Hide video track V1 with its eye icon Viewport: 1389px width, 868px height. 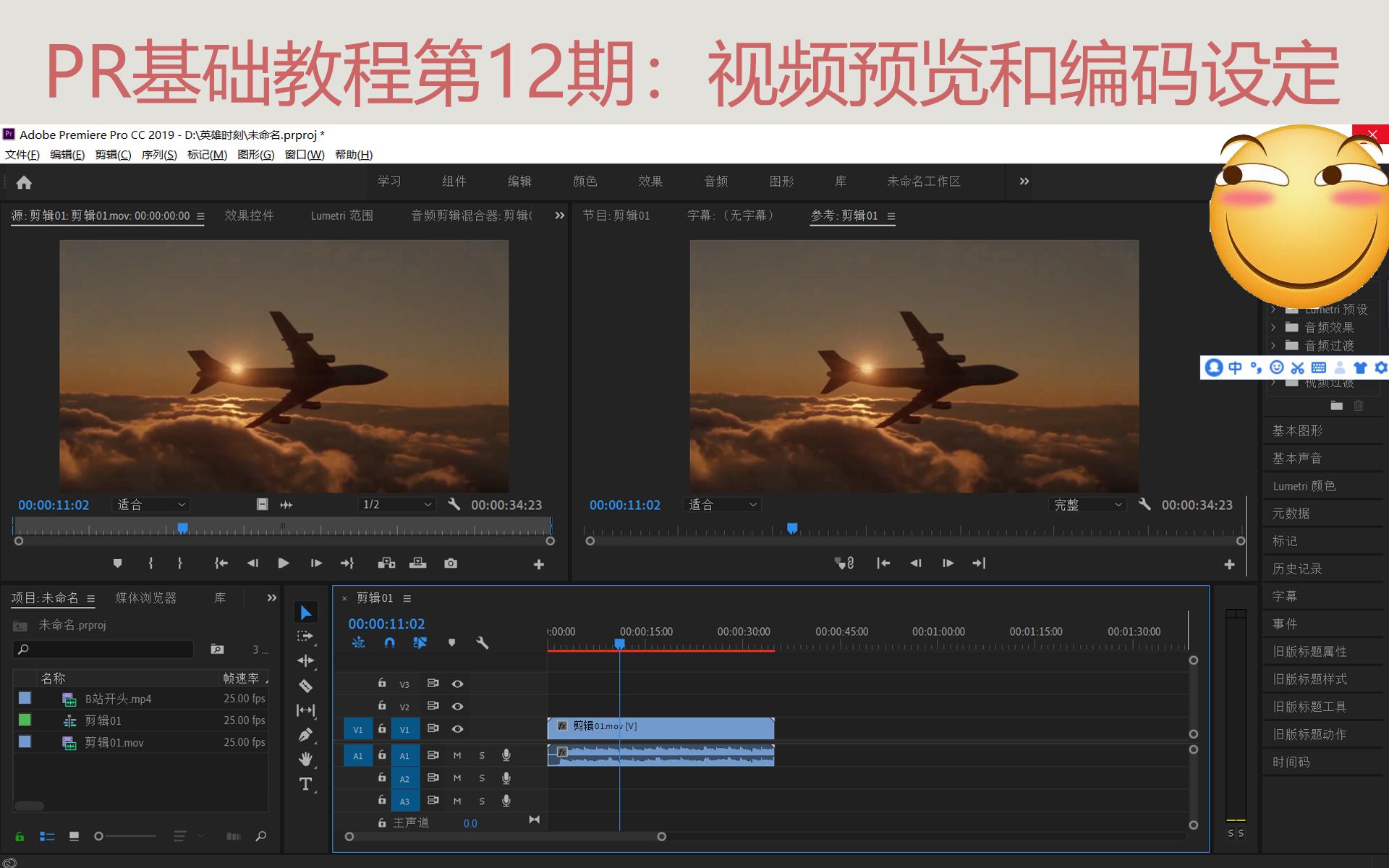pos(458,729)
